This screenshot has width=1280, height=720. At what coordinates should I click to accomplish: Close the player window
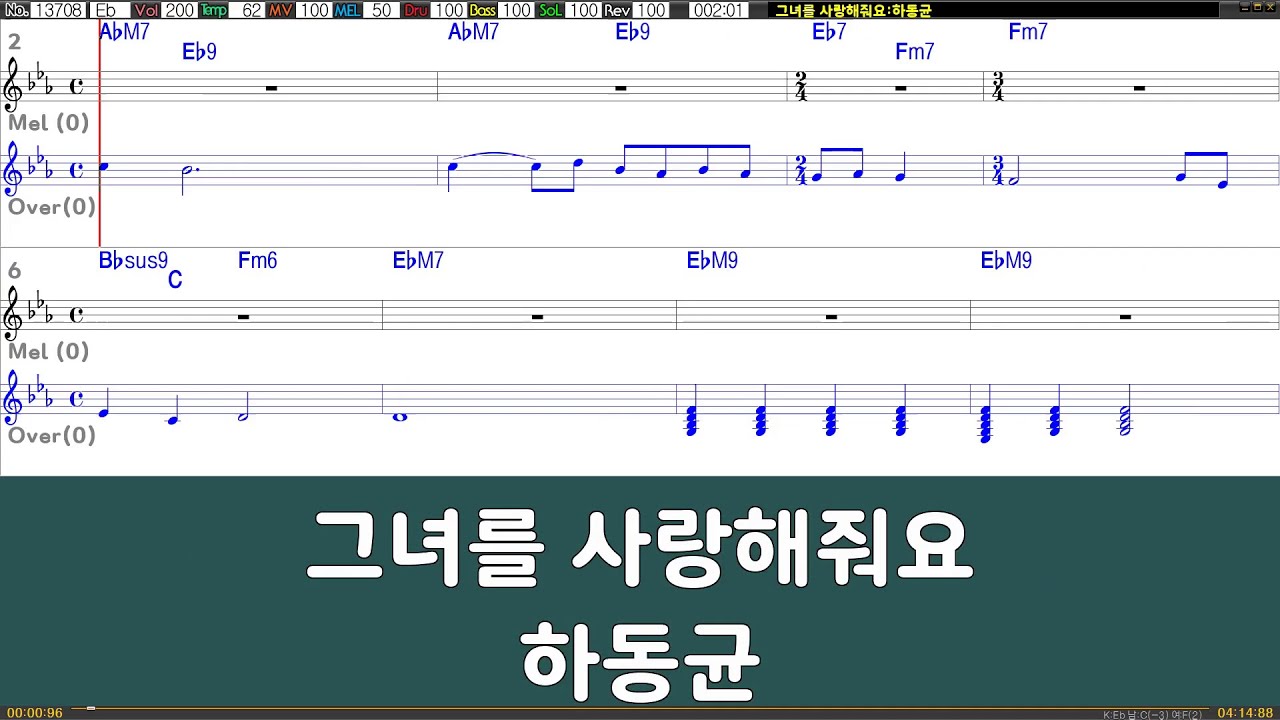pyautogui.click(x=1271, y=8)
